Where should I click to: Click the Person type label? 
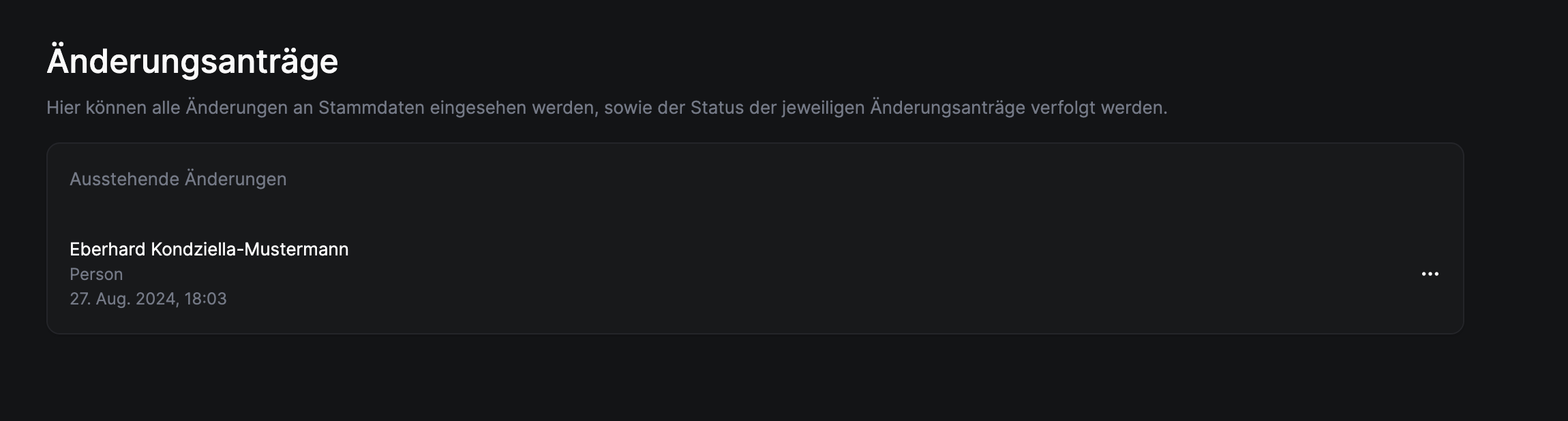click(x=96, y=274)
